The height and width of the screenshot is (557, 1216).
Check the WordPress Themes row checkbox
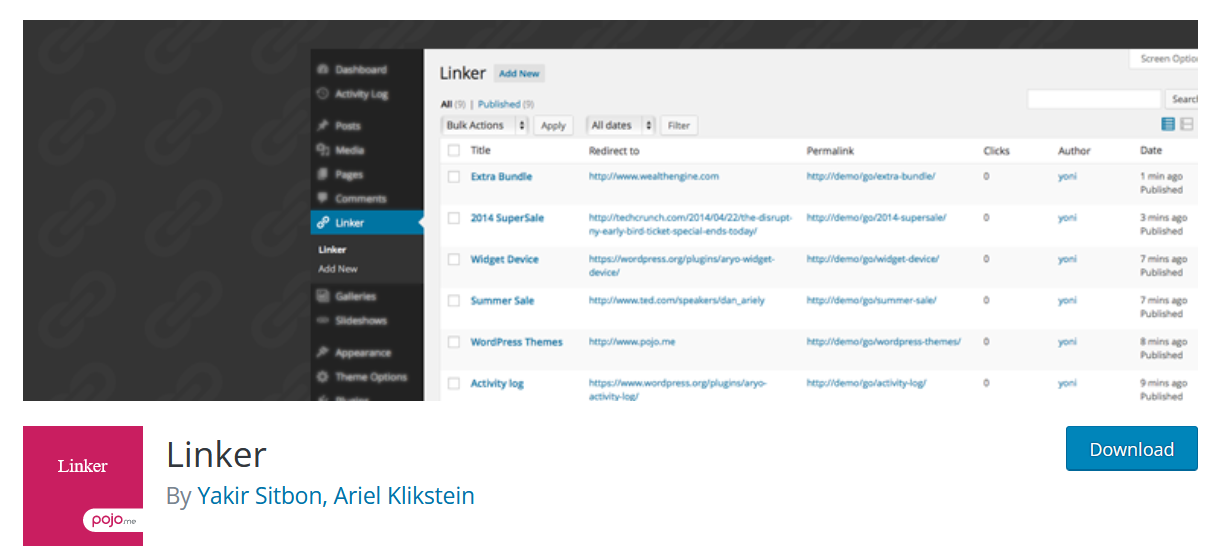(453, 342)
